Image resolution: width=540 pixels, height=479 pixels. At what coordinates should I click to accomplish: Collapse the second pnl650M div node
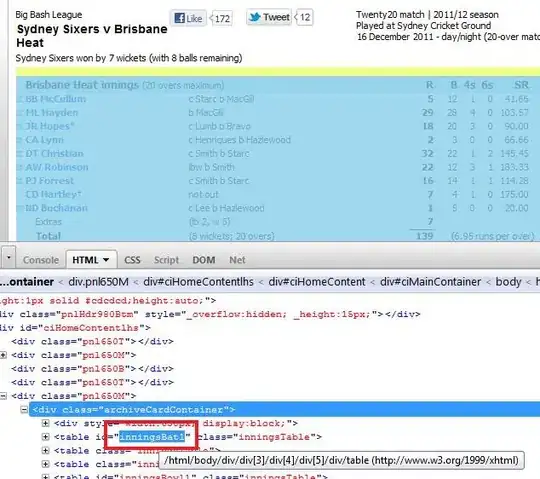coord(3,396)
